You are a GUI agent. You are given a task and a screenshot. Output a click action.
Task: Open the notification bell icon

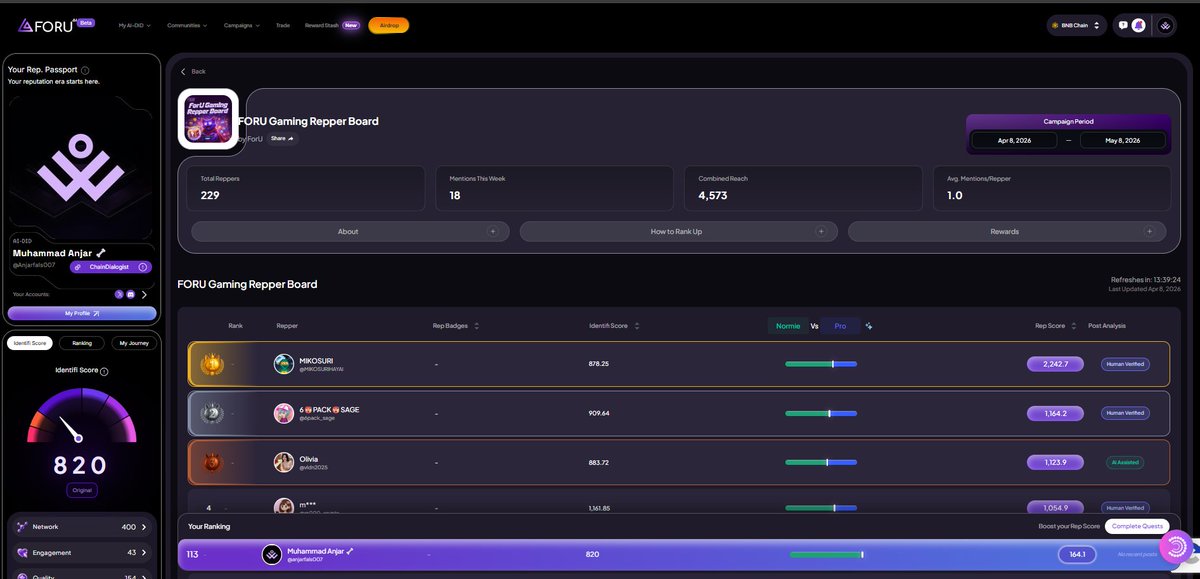click(1137, 26)
